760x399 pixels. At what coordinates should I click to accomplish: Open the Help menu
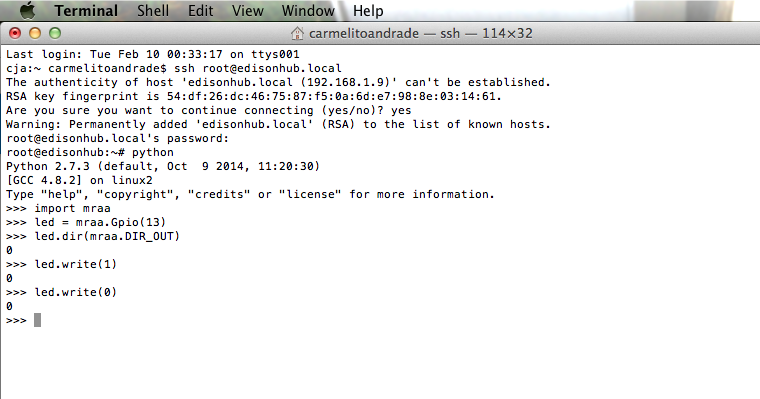pyautogui.click(x=368, y=11)
